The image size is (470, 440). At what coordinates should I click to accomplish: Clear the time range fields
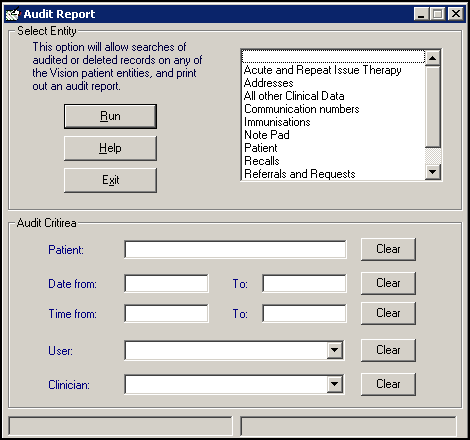click(388, 313)
